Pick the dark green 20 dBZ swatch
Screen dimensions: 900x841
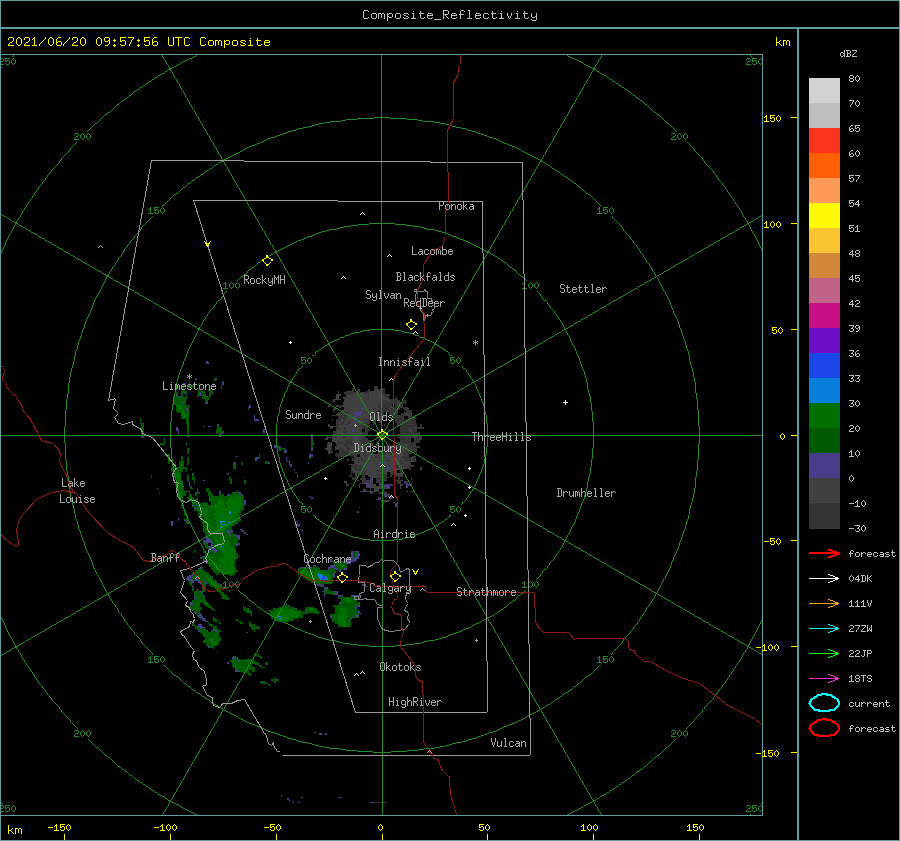point(824,441)
